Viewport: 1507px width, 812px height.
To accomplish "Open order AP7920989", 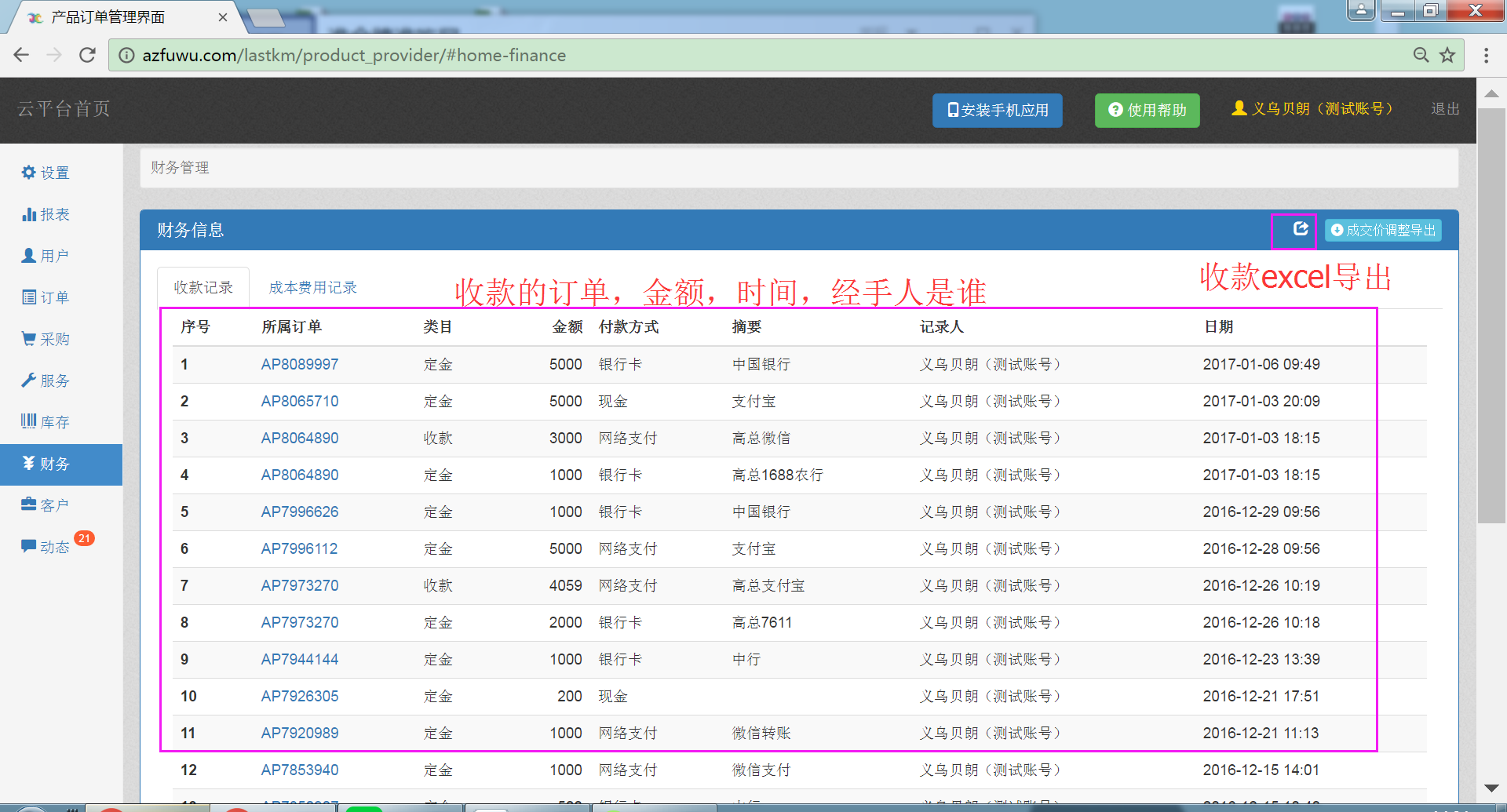I will pyautogui.click(x=300, y=733).
